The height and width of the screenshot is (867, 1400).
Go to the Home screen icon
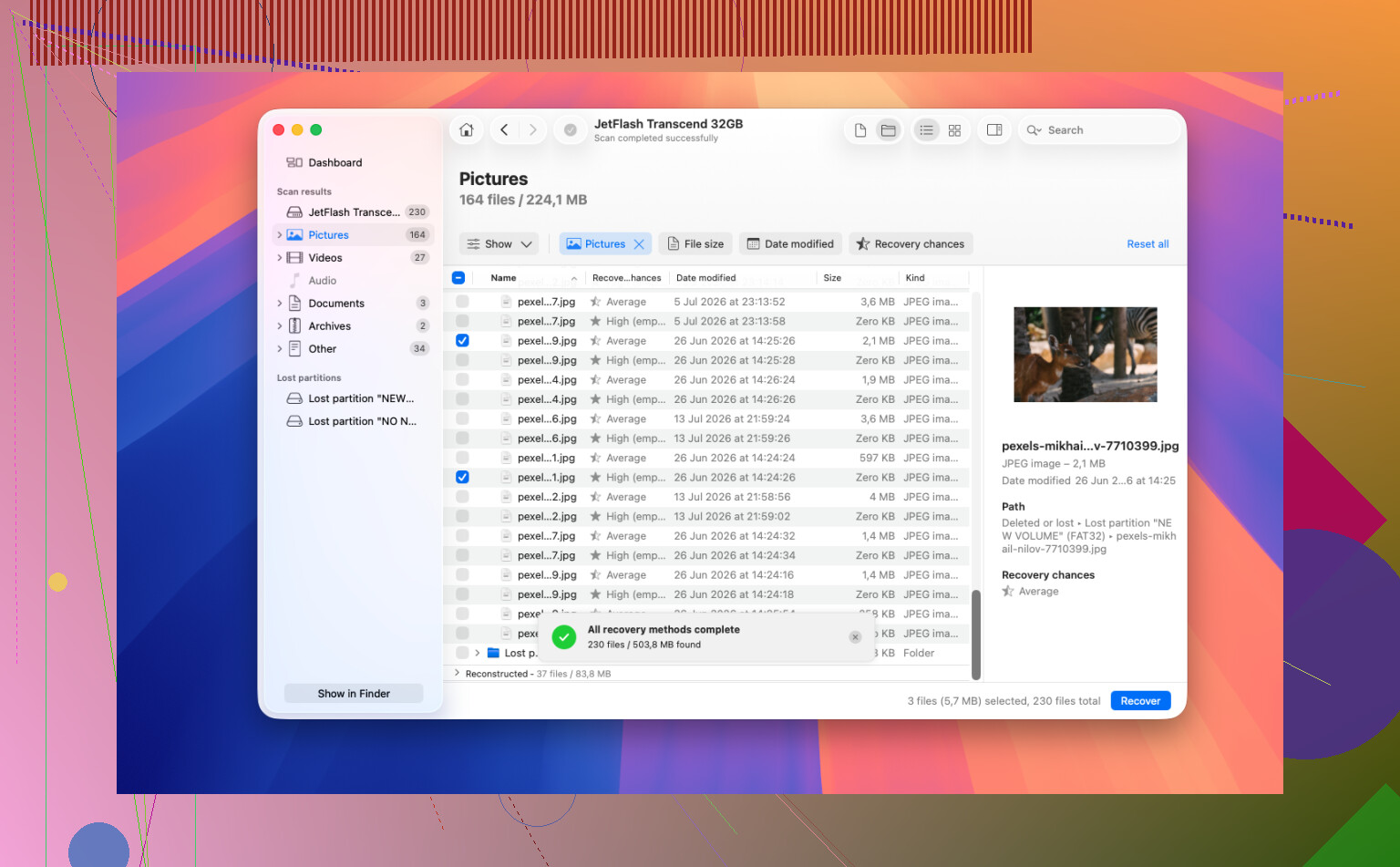tap(467, 130)
